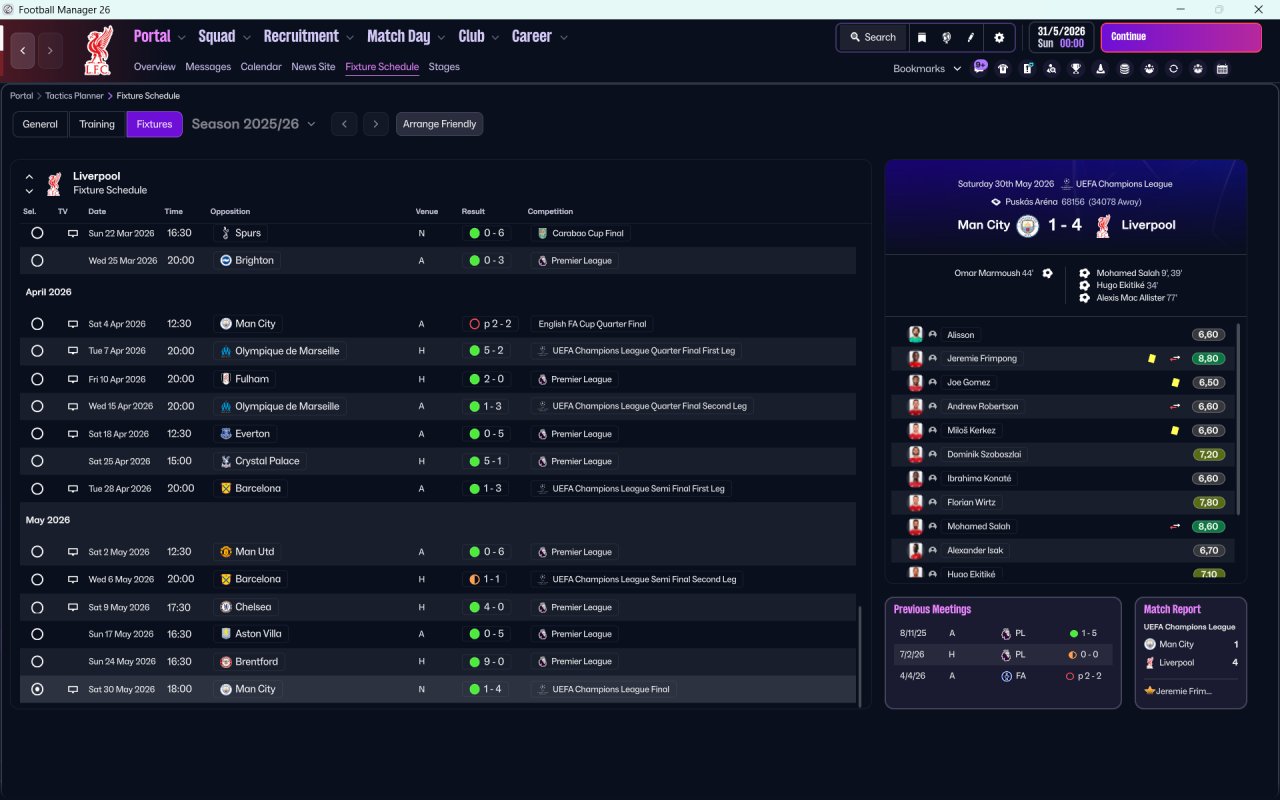Select the Spurs Carabao Cup Final radio button

point(37,233)
